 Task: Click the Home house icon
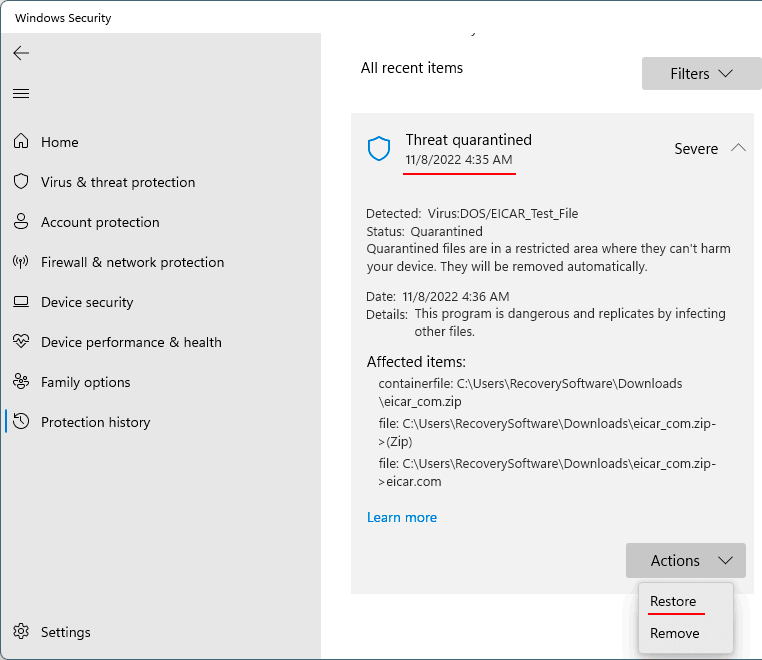tap(21, 141)
